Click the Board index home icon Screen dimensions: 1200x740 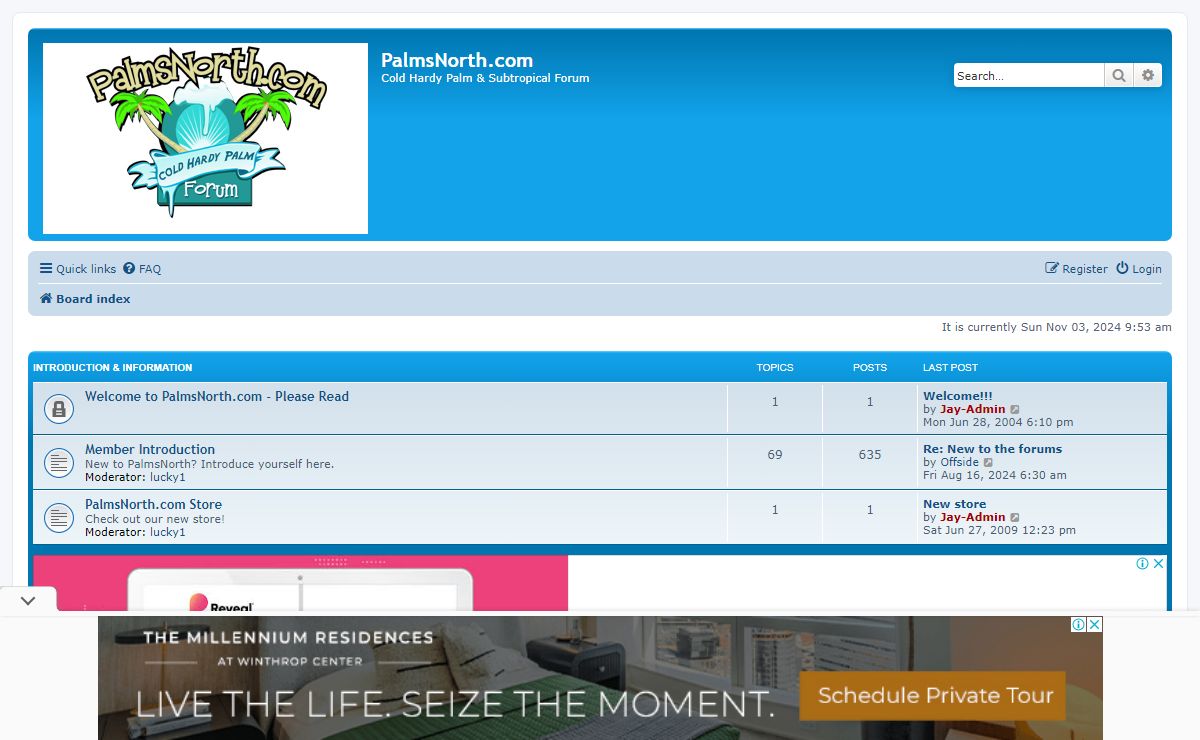[x=46, y=299]
